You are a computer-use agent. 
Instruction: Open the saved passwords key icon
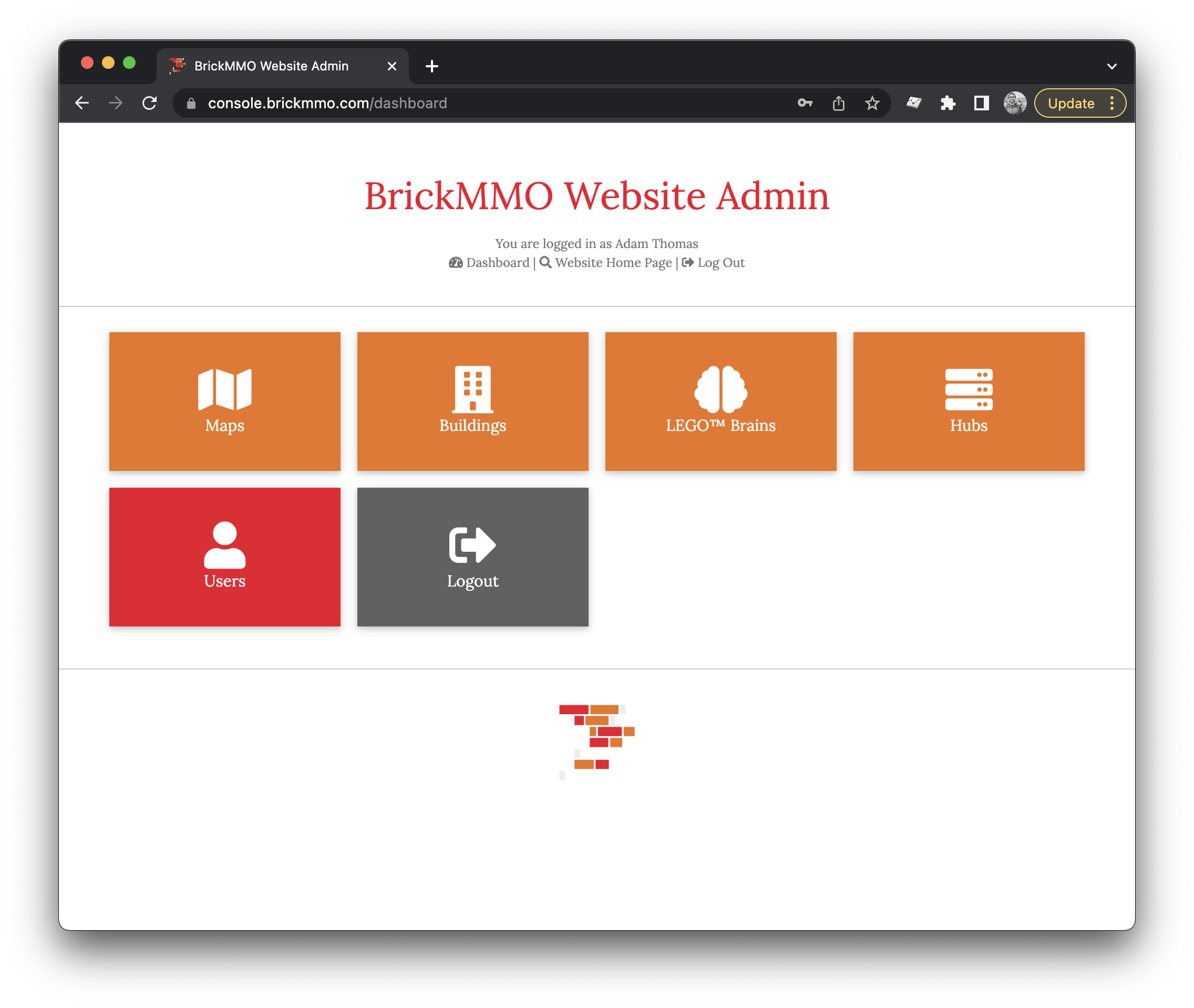click(x=805, y=104)
